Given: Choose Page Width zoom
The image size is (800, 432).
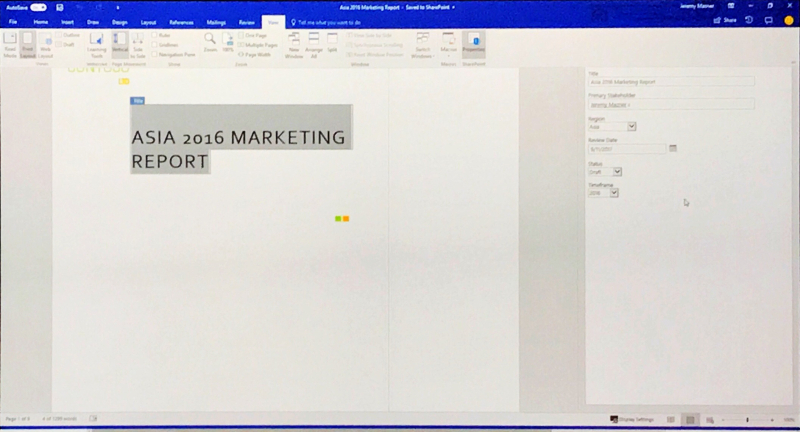Looking at the screenshot, I should point(255,55).
